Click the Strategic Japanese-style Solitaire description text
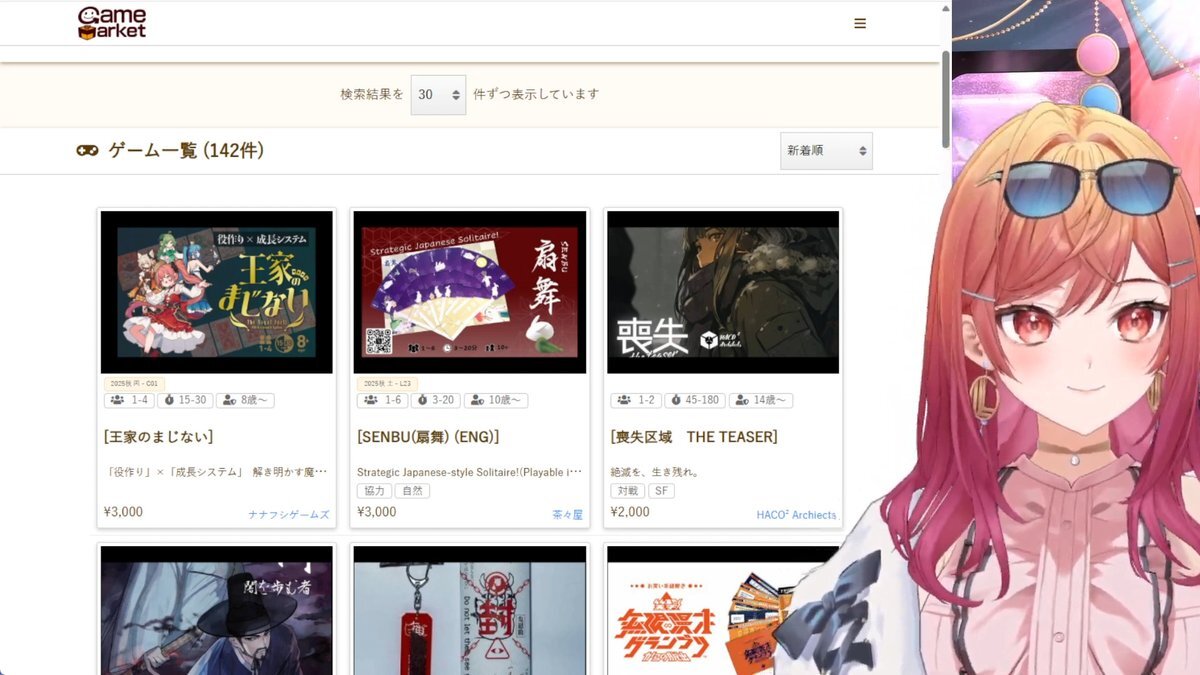1200x675 pixels. pos(470,472)
